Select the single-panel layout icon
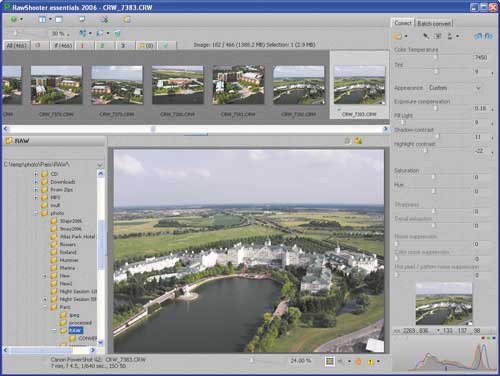The image size is (500, 376). [x=59, y=20]
